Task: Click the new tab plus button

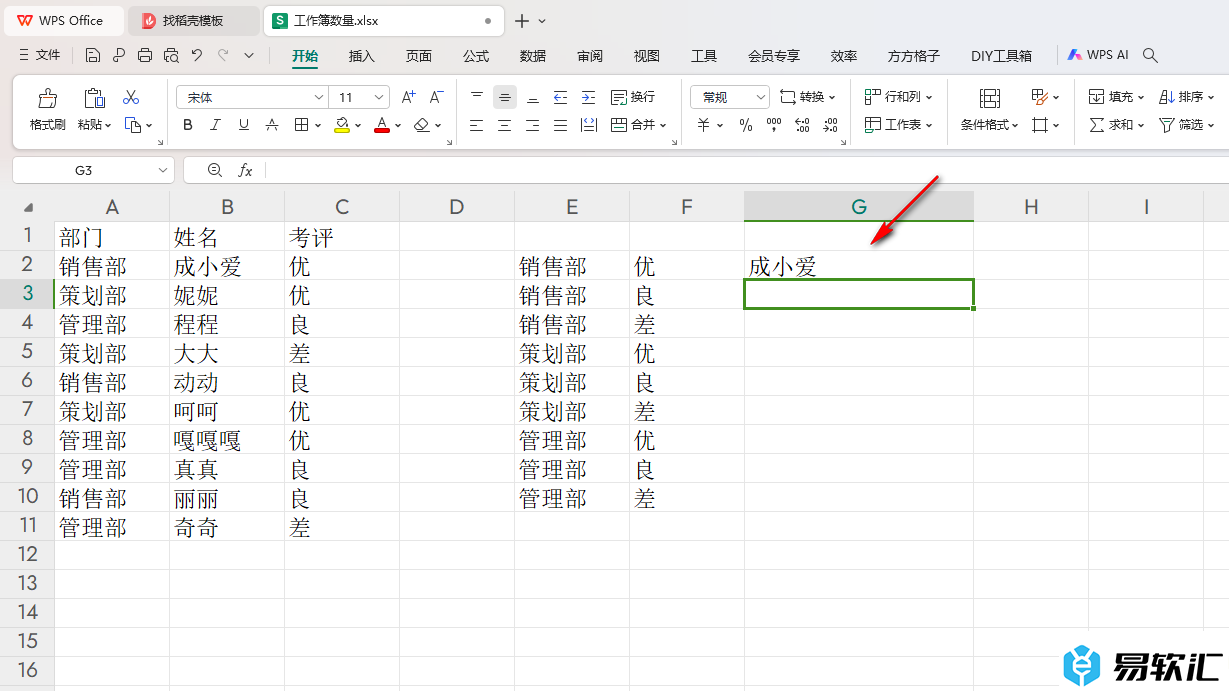Action: click(521, 20)
